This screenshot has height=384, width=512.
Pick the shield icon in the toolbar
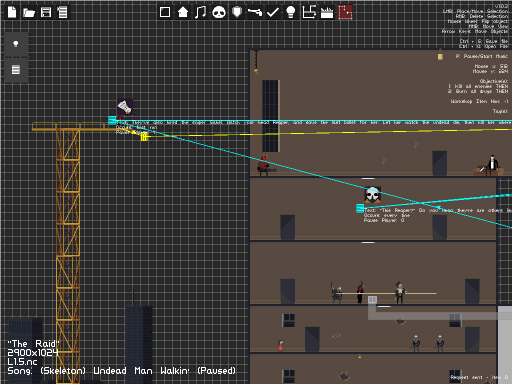tap(237, 12)
